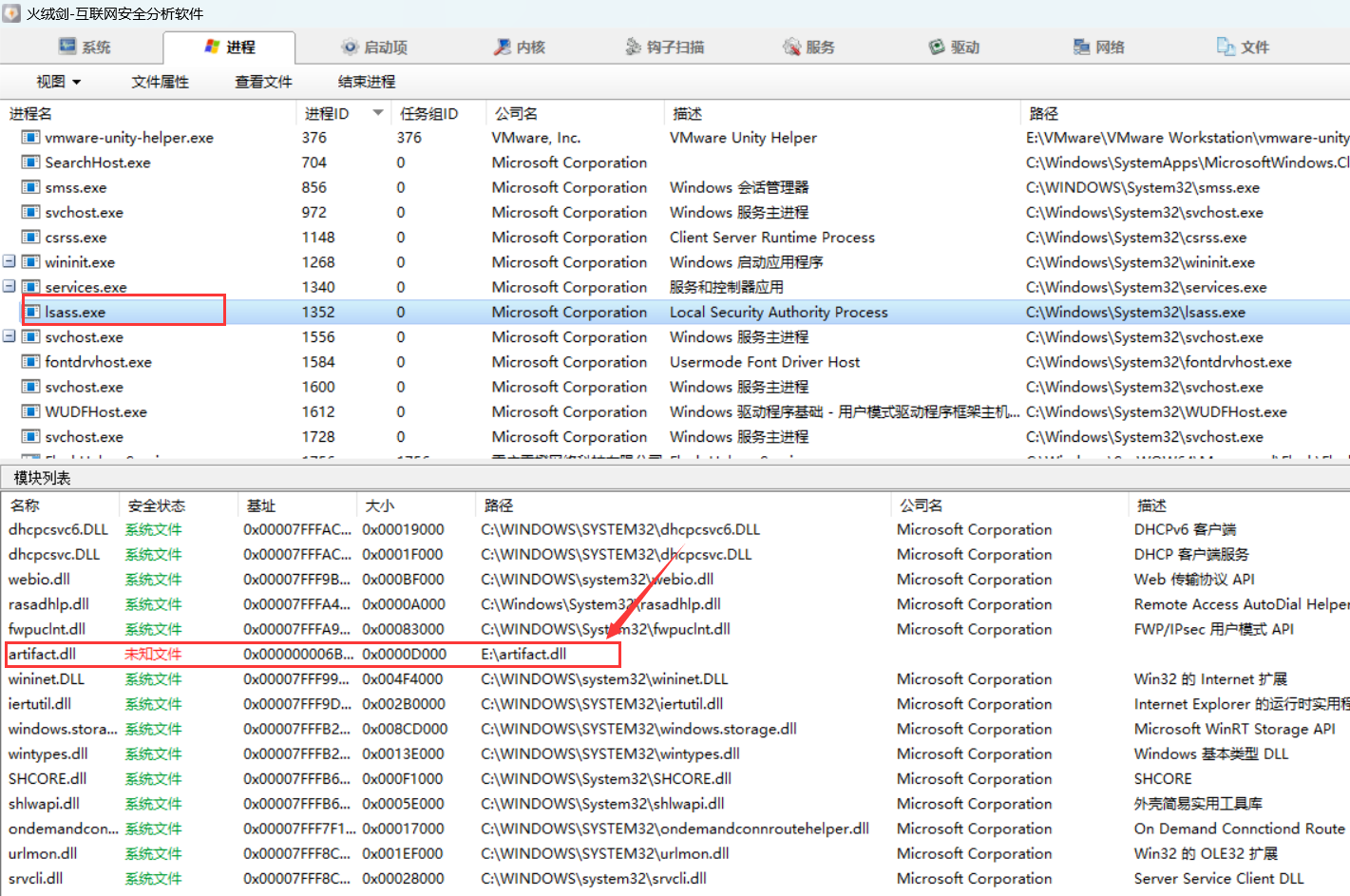Select the wintypes.dll module
The width and height of the screenshot is (1350, 896).
[x=48, y=753]
